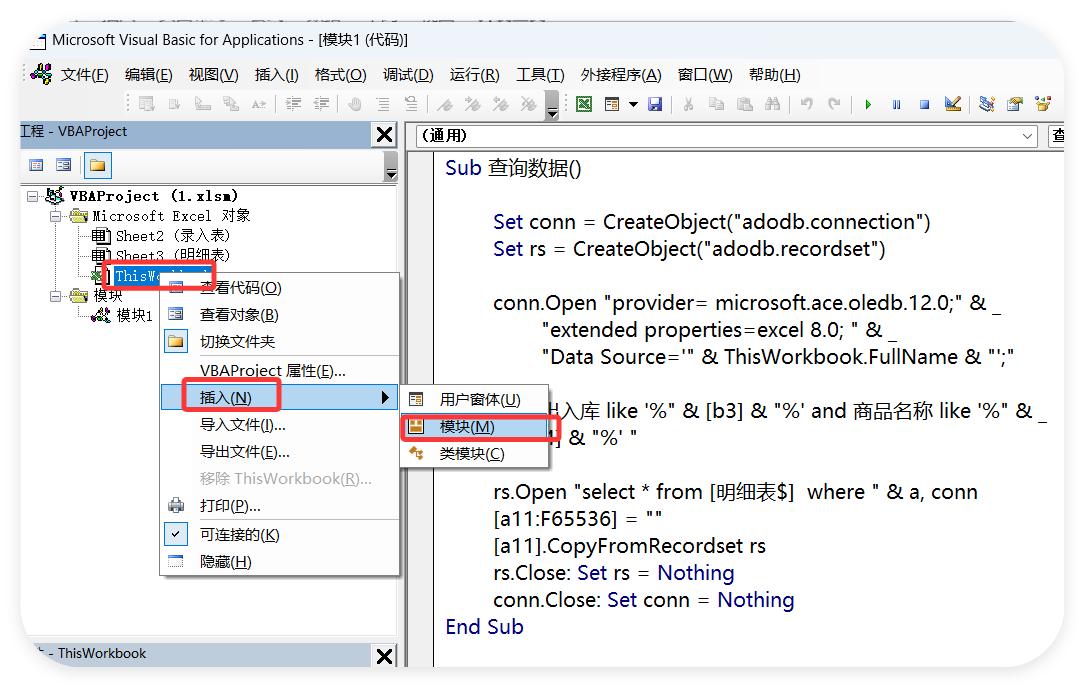Toggle Folders button in project panel
The image size is (1084, 687).
coord(97,165)
